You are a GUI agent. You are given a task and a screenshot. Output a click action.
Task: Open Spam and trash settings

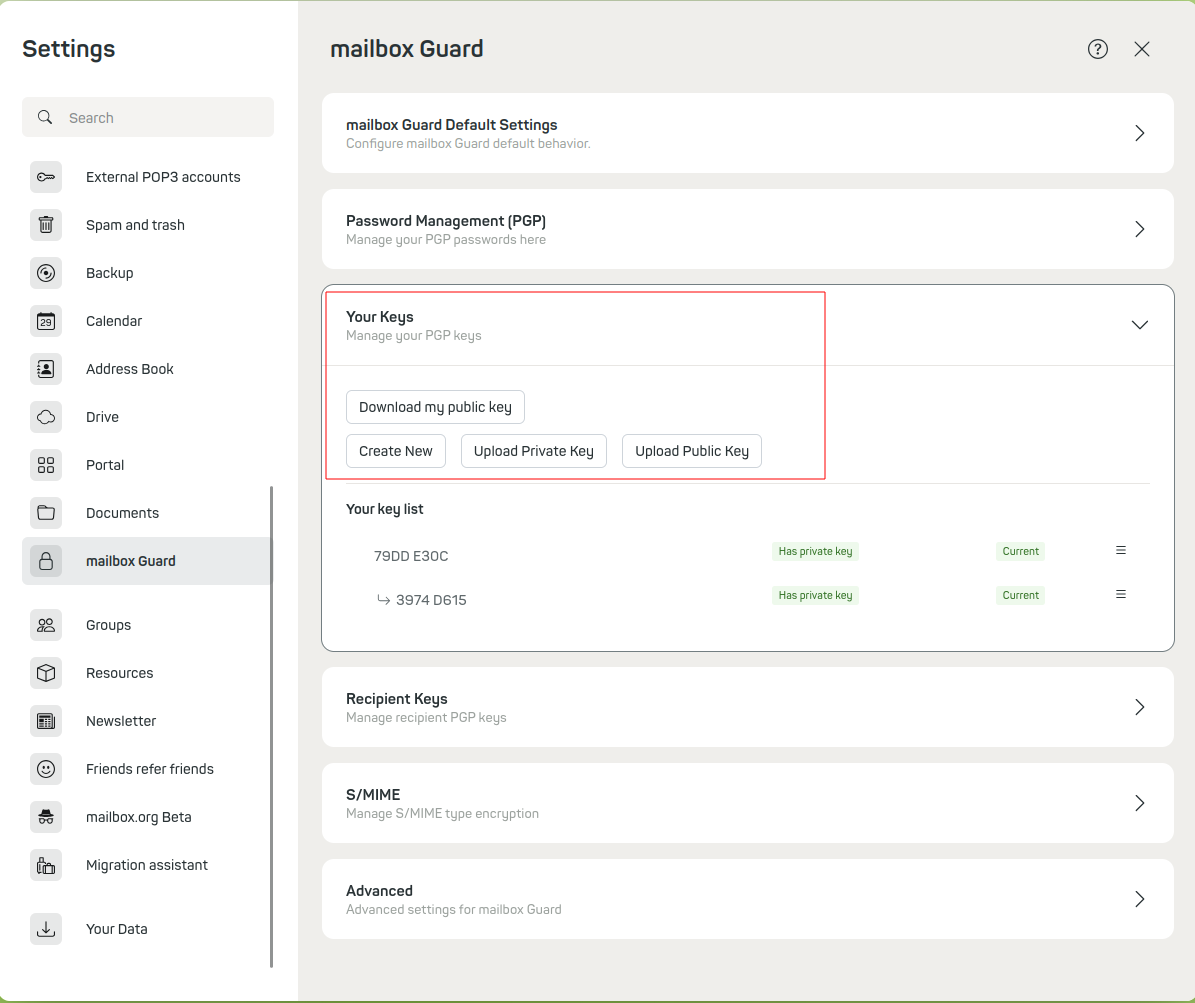pyautogui.click(x=134, y=225)
